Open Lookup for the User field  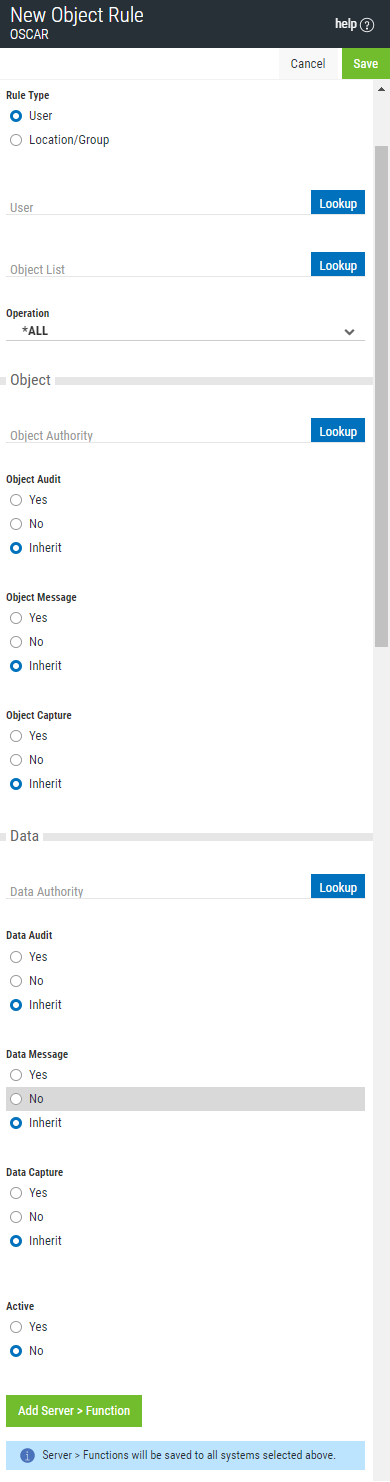pos(338,202)
